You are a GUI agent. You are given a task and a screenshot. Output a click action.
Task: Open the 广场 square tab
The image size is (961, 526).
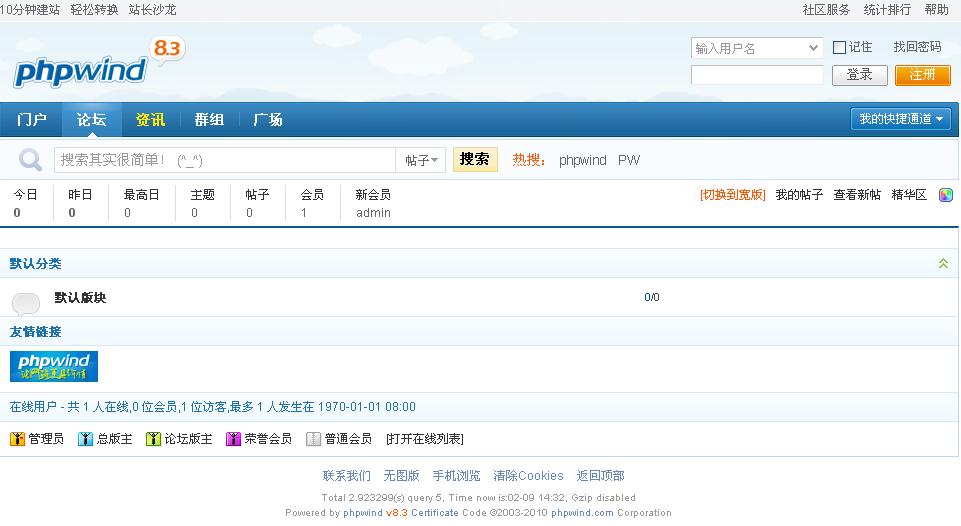click(x=268, y=120)
